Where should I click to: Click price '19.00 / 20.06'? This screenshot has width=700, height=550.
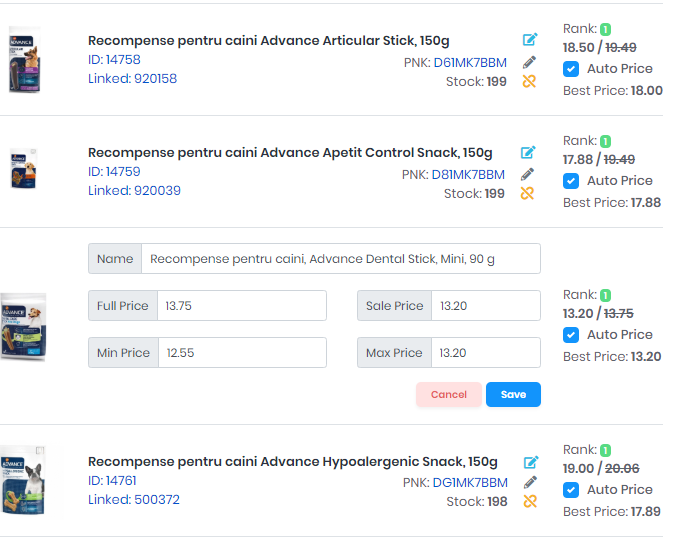[601, 468]
